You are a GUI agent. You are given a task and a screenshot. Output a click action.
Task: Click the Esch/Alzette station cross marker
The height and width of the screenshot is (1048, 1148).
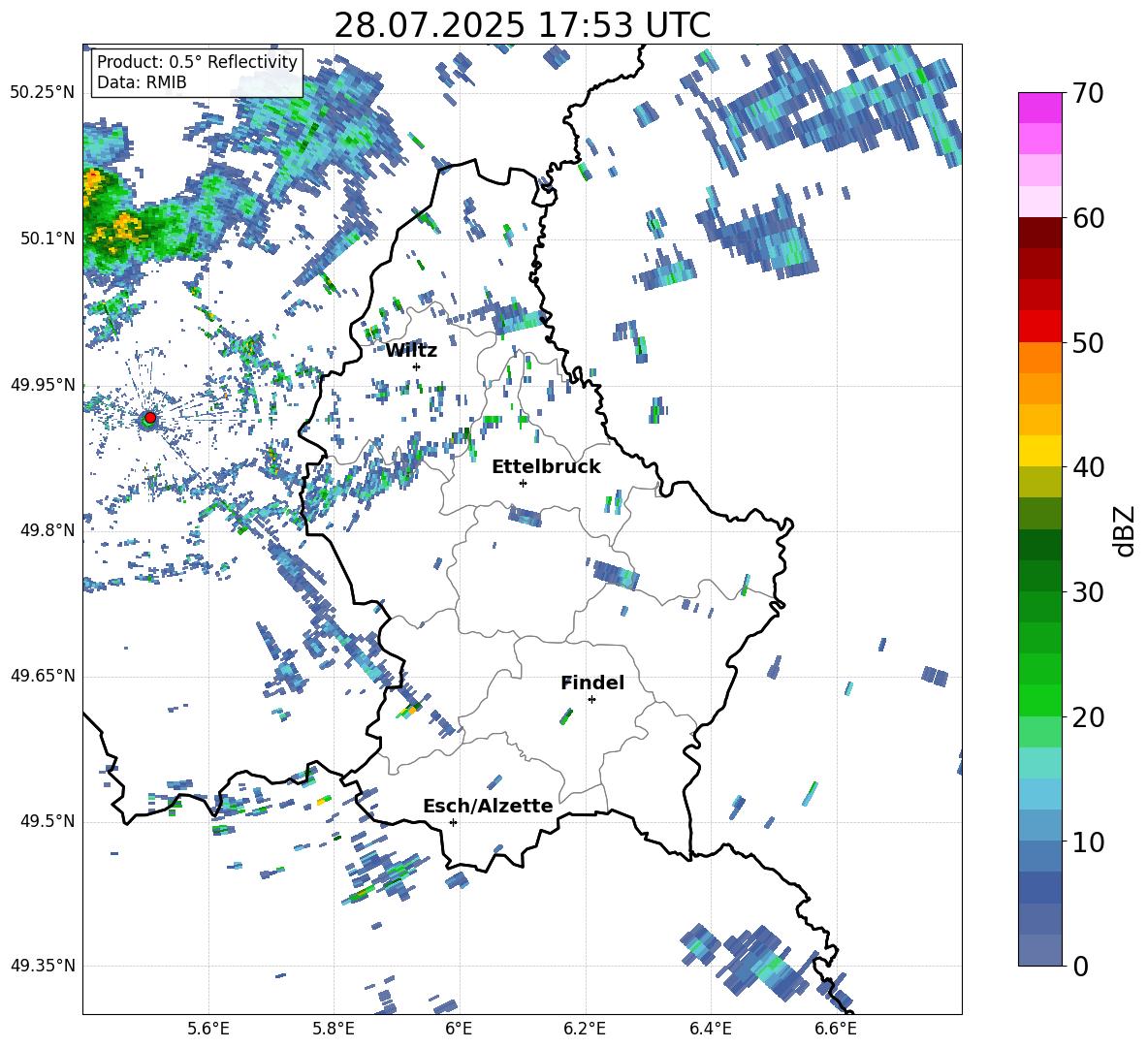(453, 822)
